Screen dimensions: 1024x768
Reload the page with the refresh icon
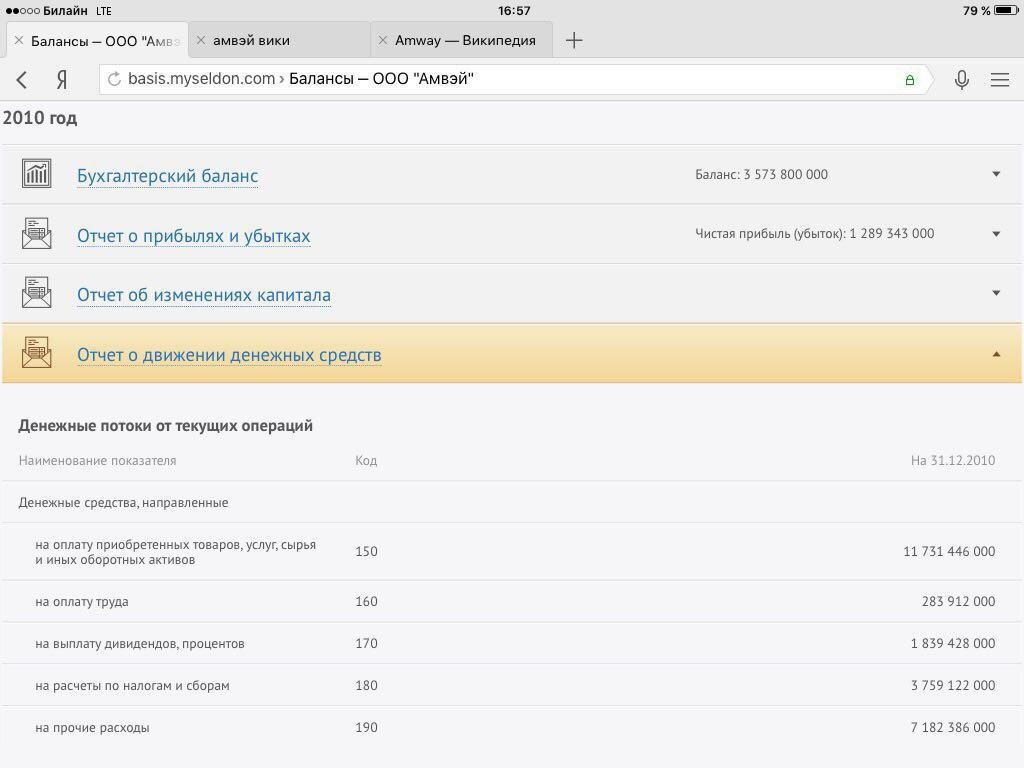tap(114, 79)
